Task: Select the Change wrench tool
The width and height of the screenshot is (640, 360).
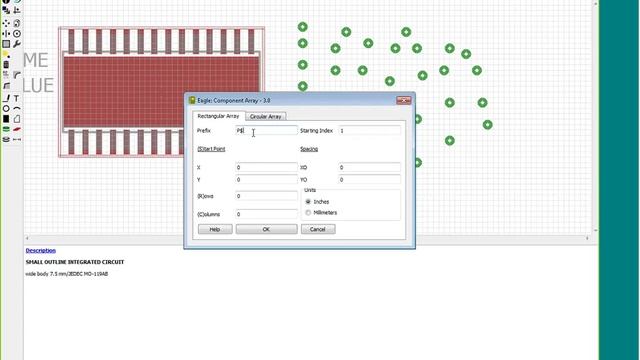Action: [x=17, y=44]
